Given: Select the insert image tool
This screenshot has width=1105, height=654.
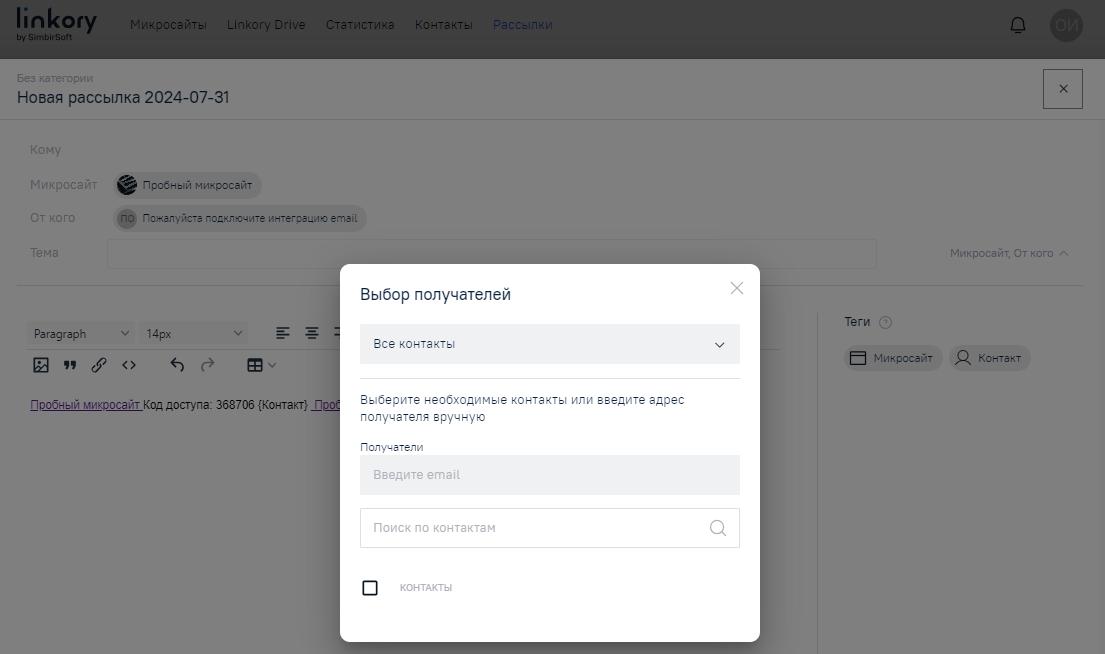Looking at the screenshot, I should click(40, 364).
